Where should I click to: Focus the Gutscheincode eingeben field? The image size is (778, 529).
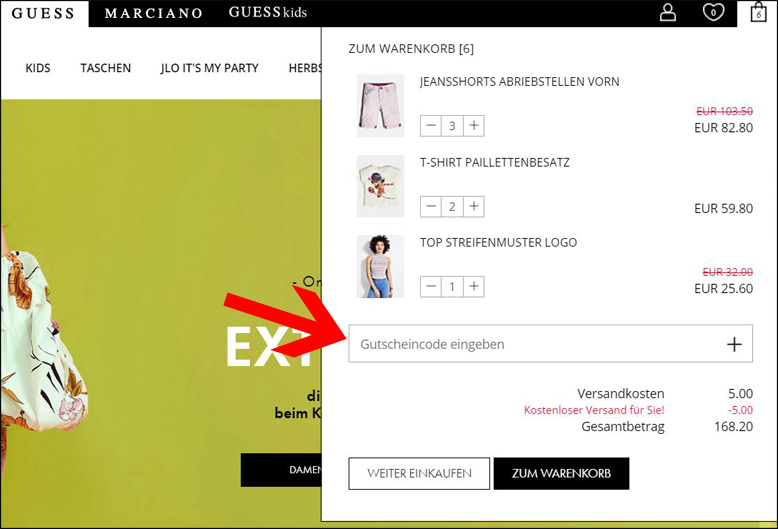pyautogui.click(x=550, y=344)
